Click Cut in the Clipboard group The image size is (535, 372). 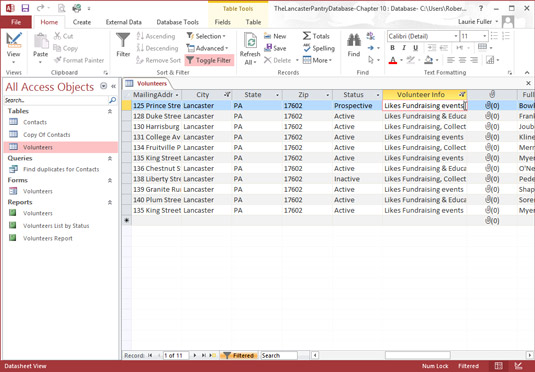[x=63, y=36]
